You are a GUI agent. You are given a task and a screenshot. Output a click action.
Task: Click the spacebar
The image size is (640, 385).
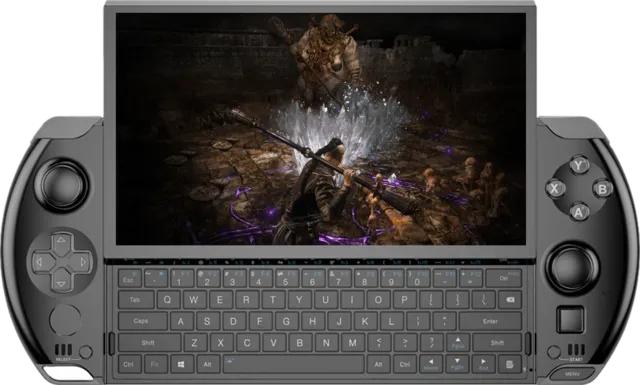(293, 364)
